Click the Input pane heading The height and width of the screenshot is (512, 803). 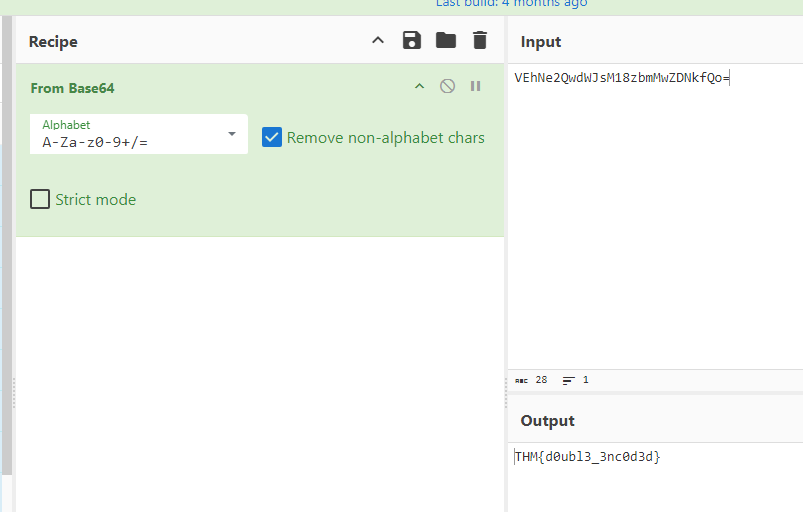click(541, 42)
